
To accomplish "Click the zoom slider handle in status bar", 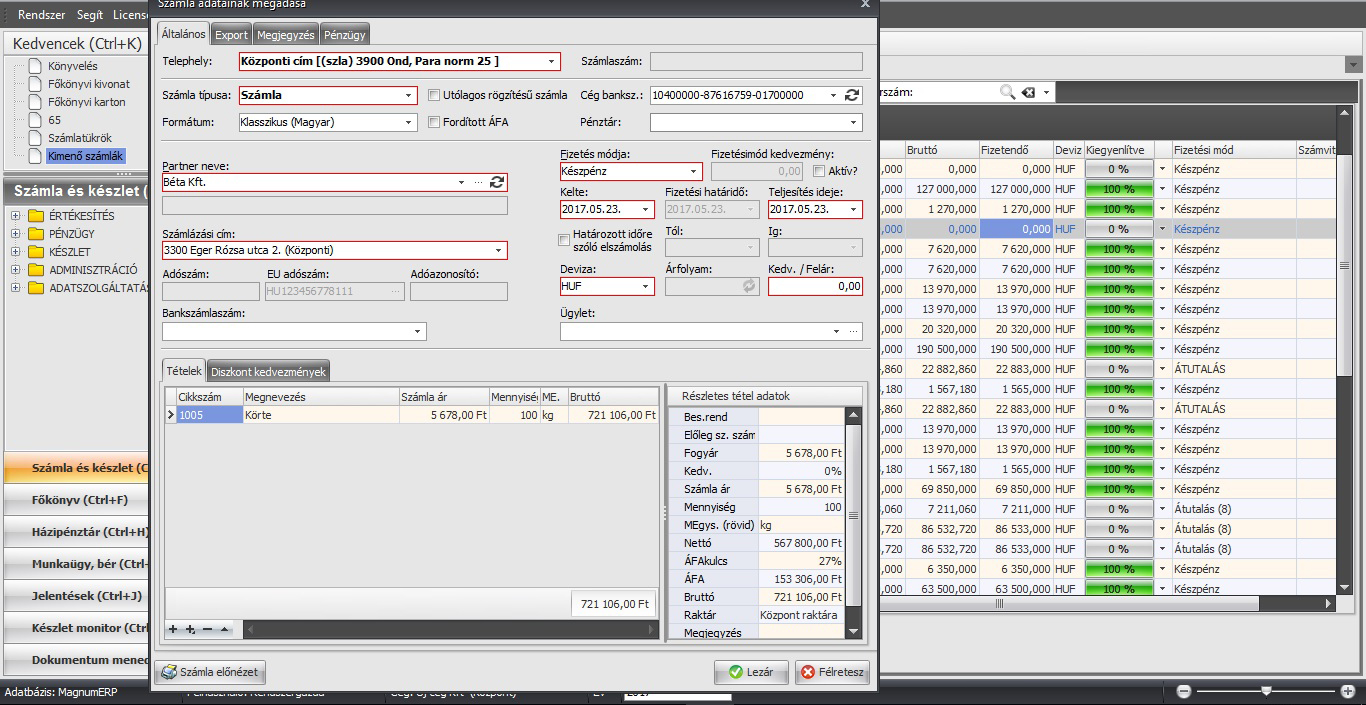I will (1266, 691).
